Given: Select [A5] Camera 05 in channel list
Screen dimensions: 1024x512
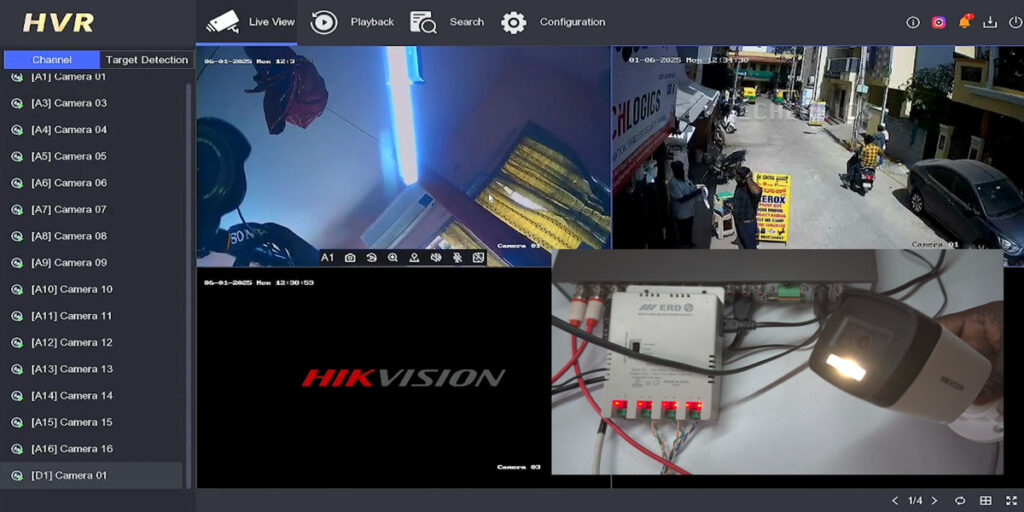Looking at the screenshot, I should (69, 156).
